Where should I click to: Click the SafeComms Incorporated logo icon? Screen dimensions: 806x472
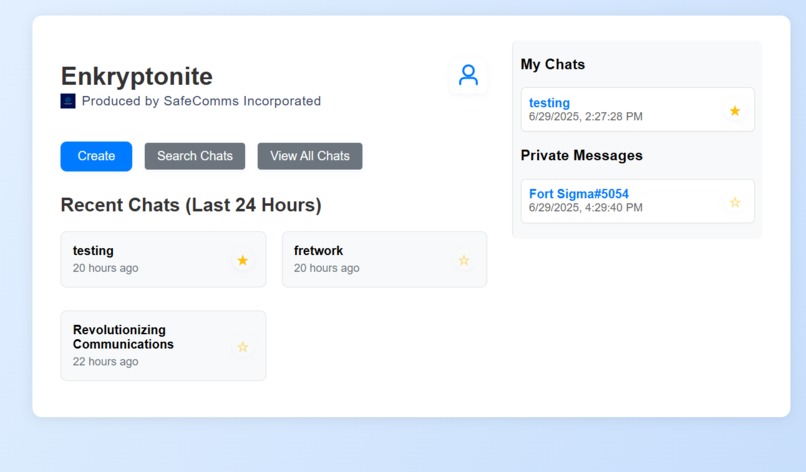pos(68,101)
